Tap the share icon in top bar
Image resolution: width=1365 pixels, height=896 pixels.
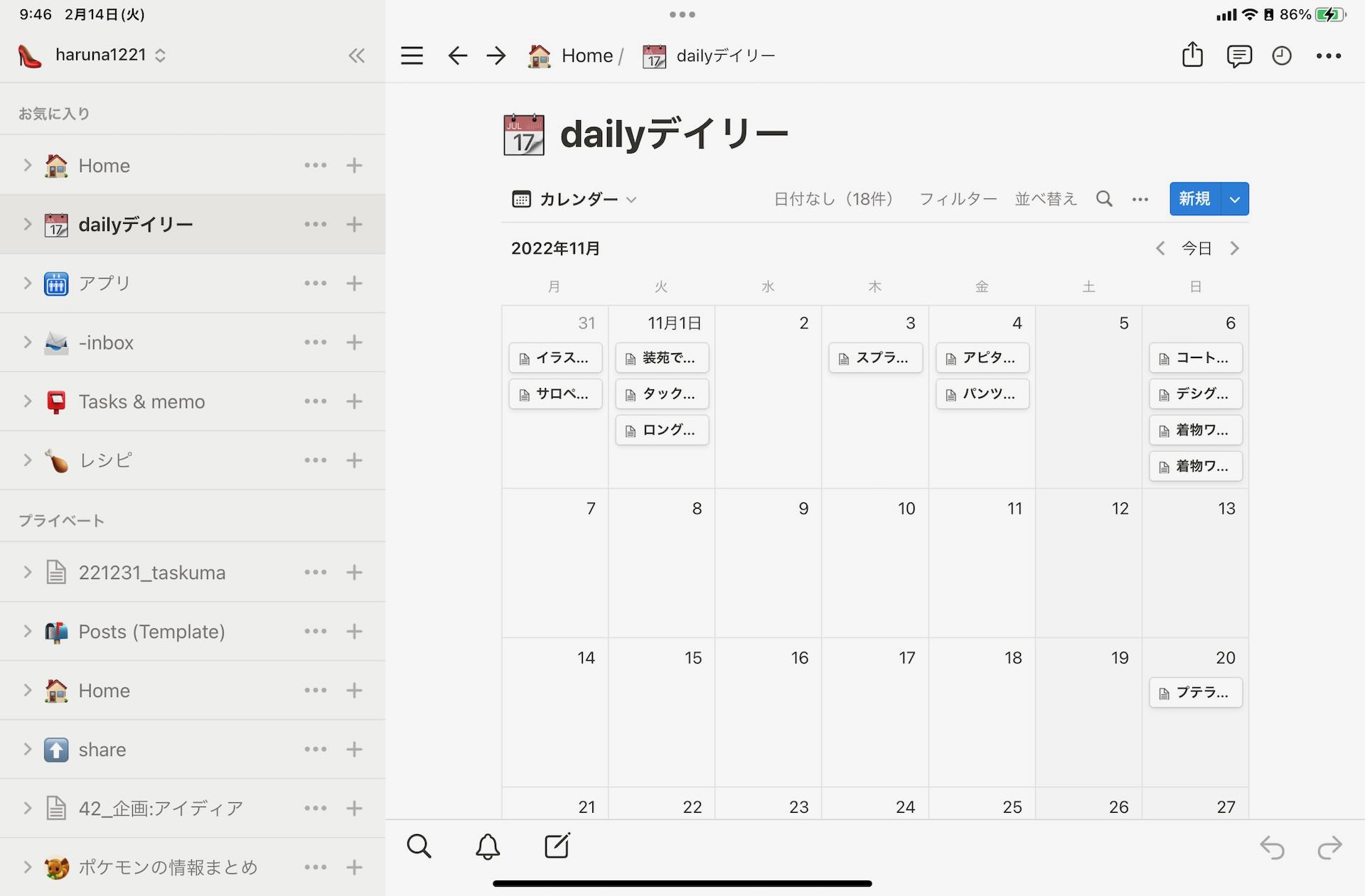click(1192, 55)
